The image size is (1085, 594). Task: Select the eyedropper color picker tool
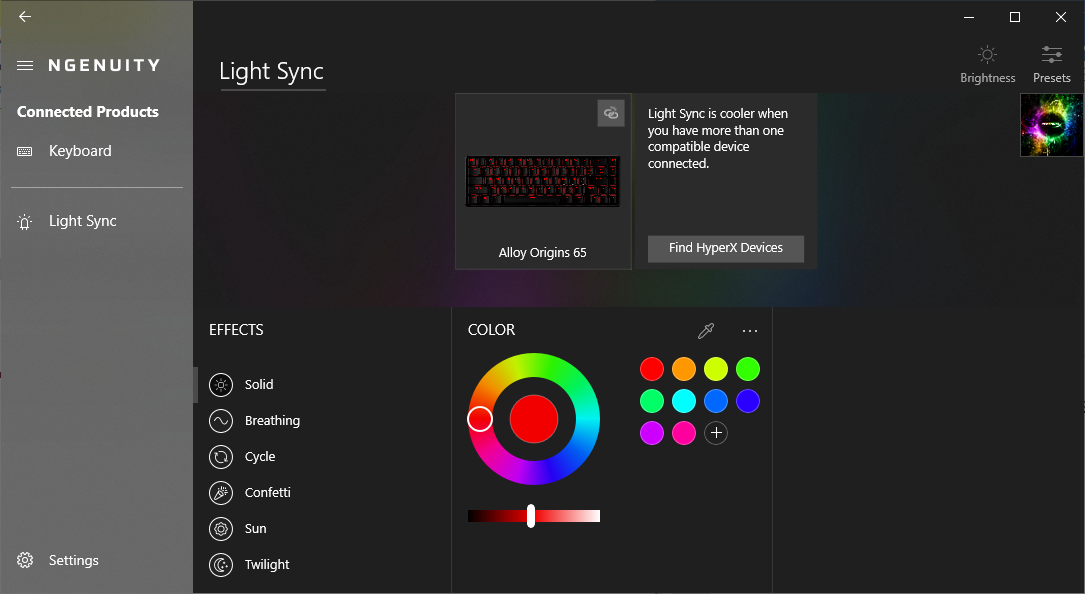[706, 331]
